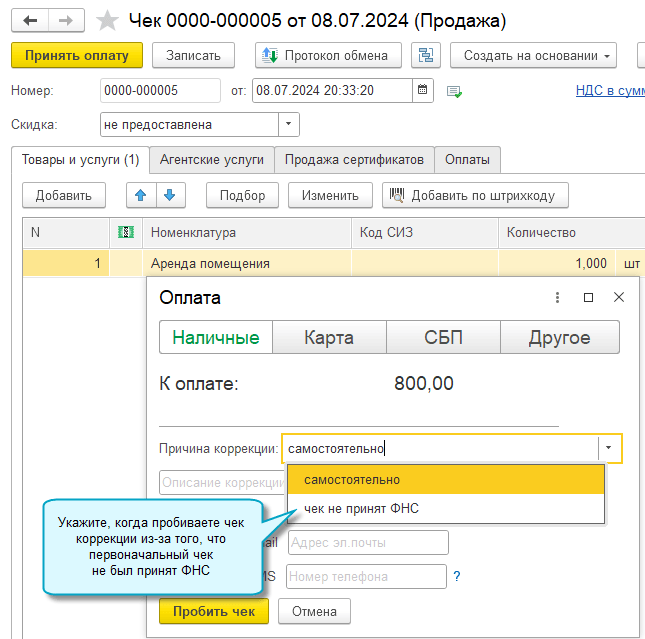The image size is (645, 639).
Task: Click the back navigation arrow
Action: click(x=30, y=20)
